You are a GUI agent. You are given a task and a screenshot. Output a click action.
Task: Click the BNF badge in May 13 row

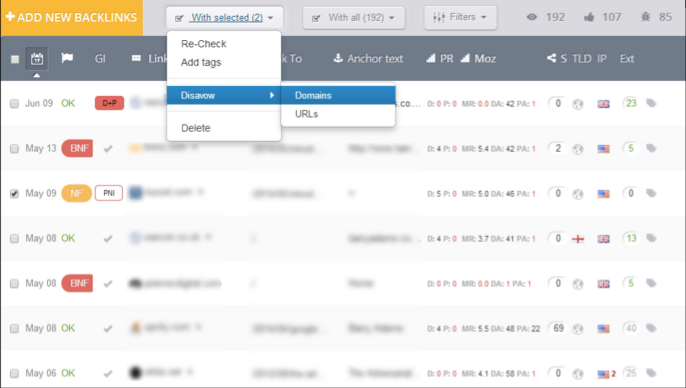77,148
